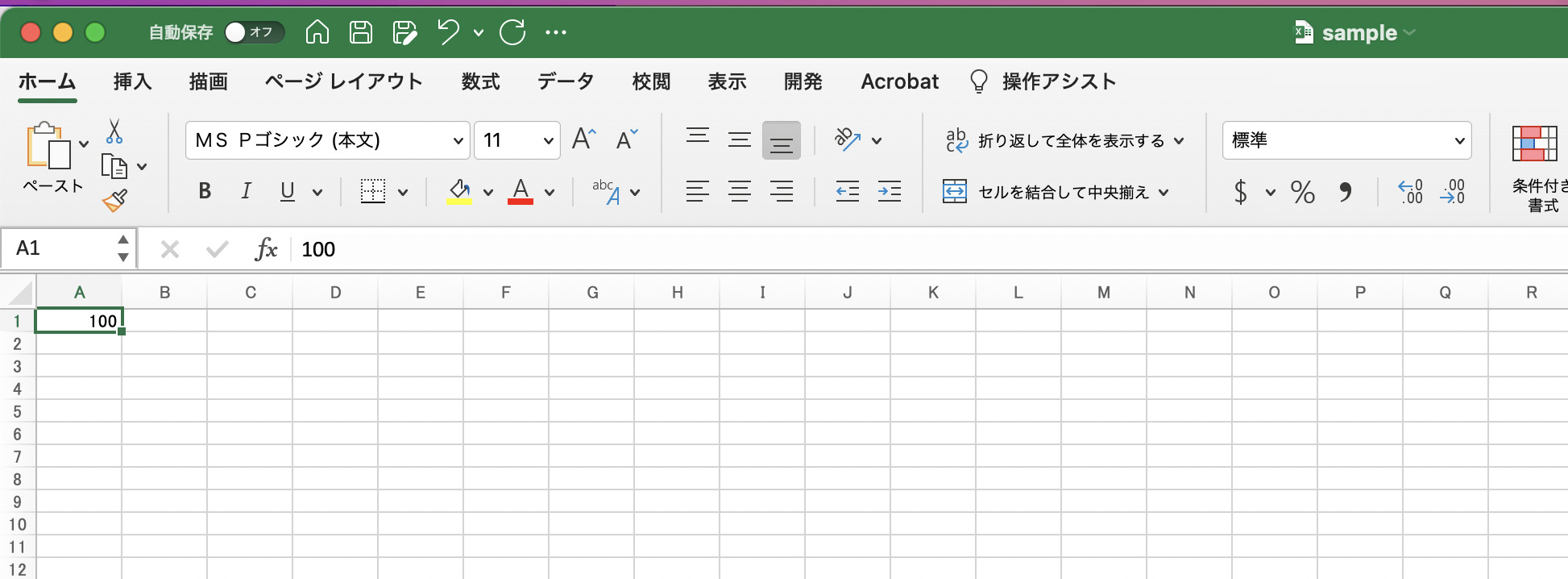Switch to the 挿入 tab
The height and width of the screenshot is (579, 1568).
coord(132,81)
